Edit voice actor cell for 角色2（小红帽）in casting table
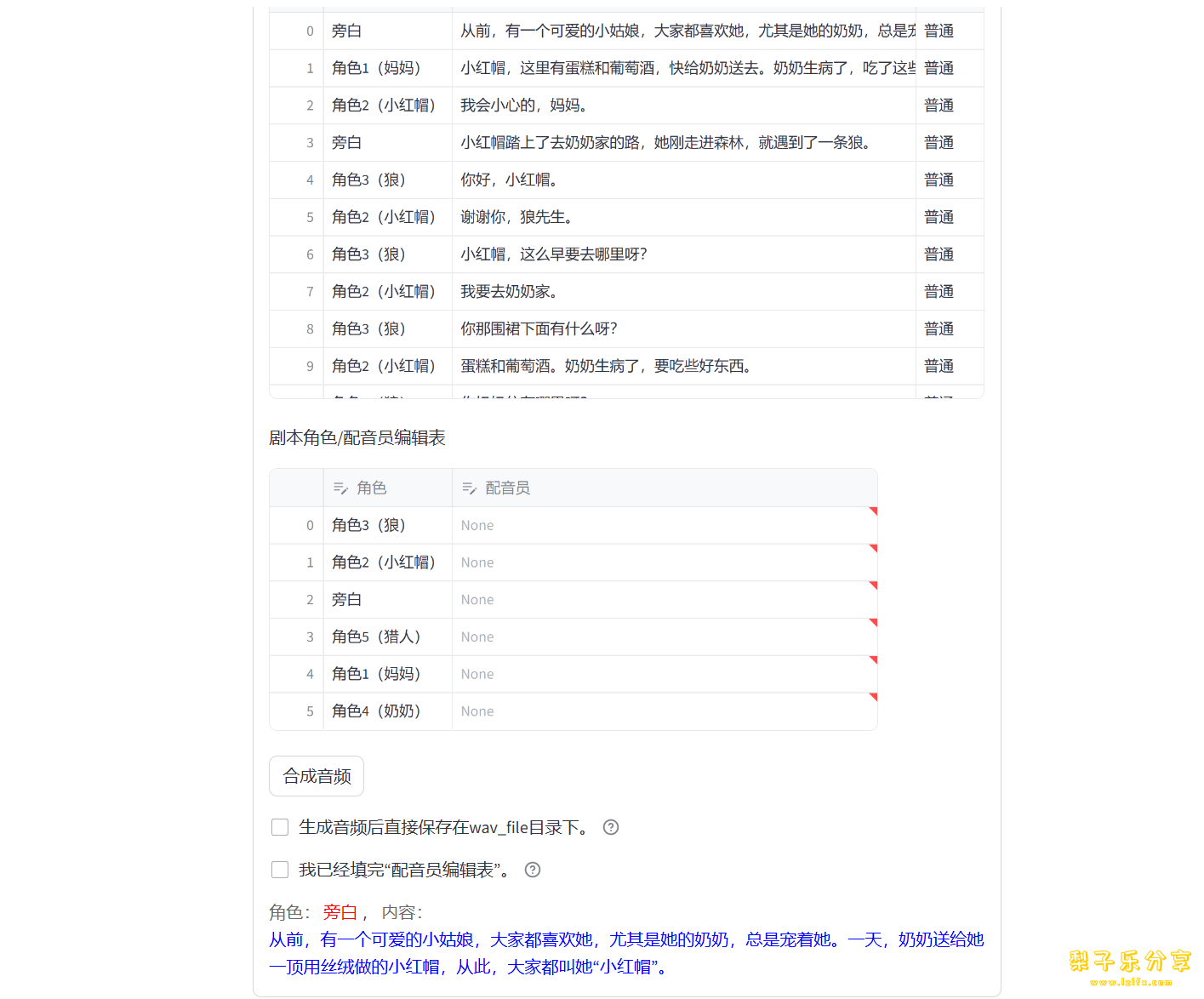Viewport: 1204px width, 999px height. pyautogui.click(x=665, y=562)
